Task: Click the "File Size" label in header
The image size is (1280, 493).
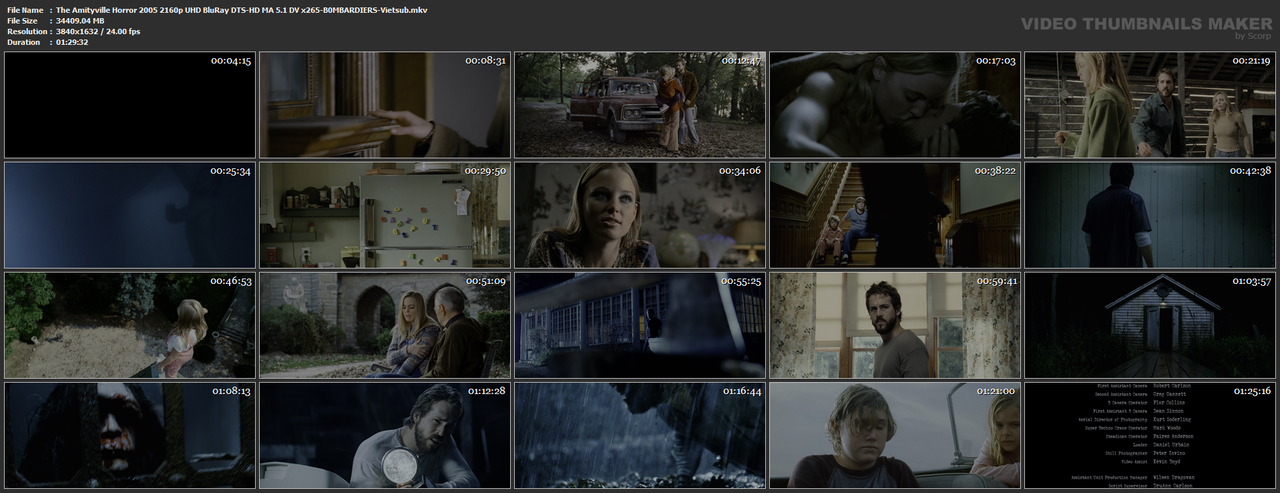Action: pyautogui.click(x=22, y=20)
